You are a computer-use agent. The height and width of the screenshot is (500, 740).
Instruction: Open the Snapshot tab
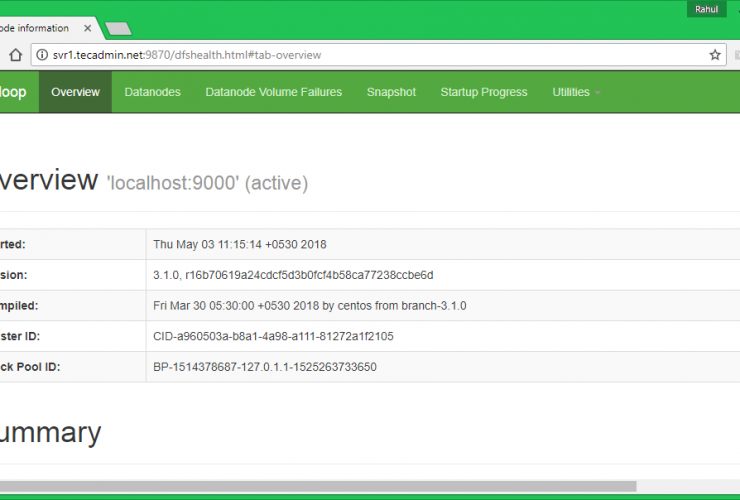tap(391, 92)
